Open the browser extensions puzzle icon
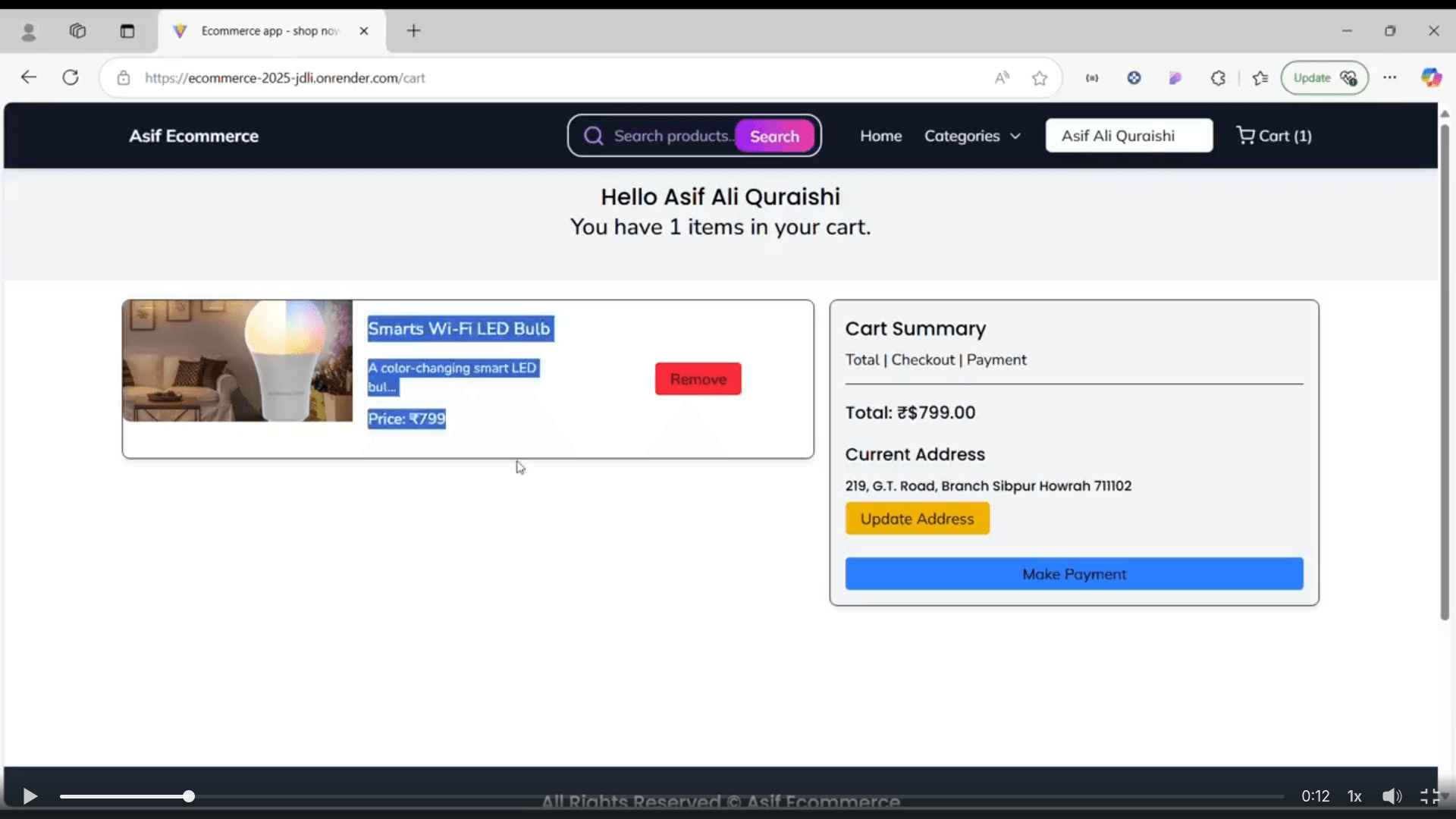Screen dimensions: 1456x819 (x=1218, y=77)
